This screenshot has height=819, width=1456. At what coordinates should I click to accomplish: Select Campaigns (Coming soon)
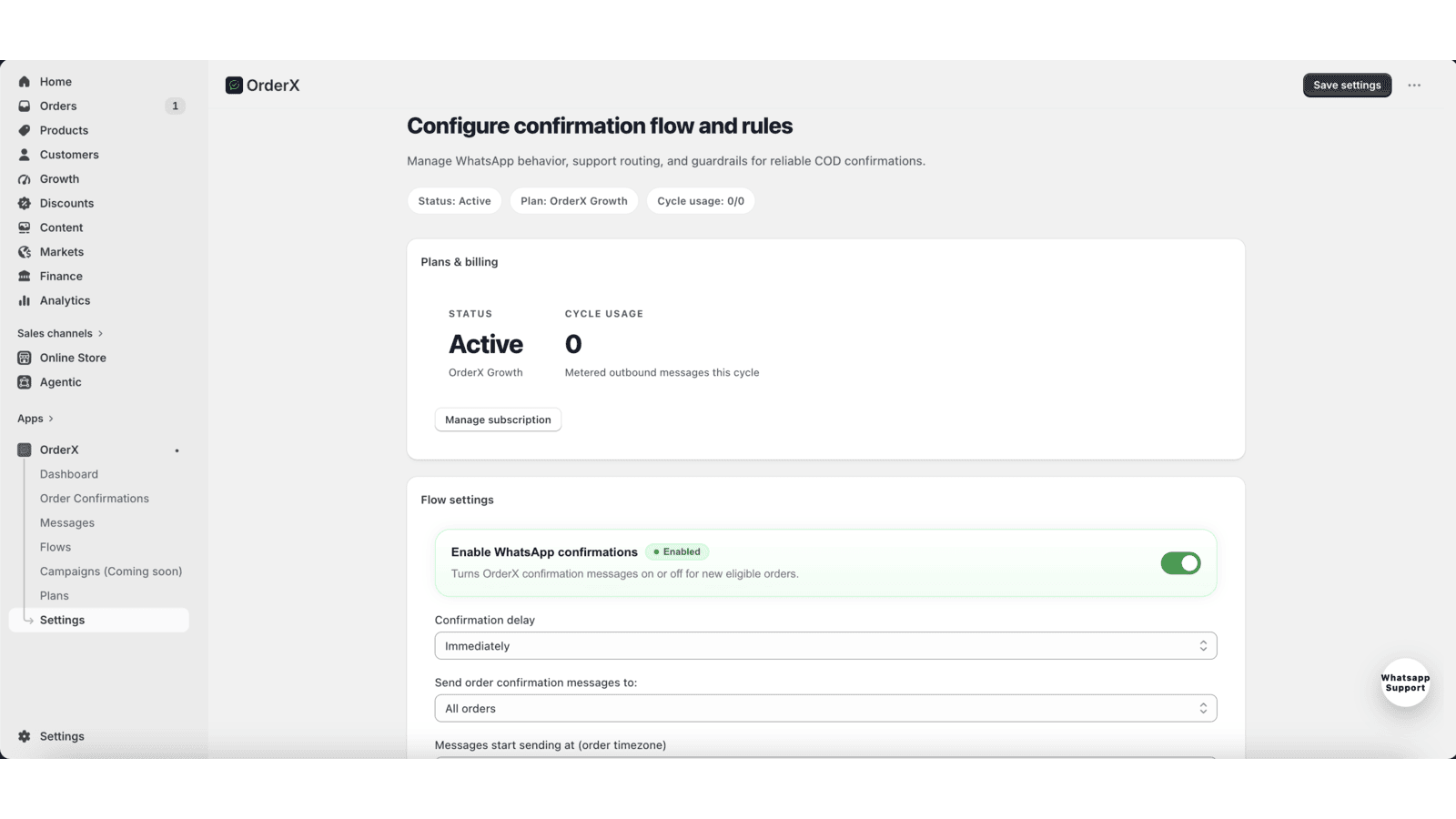(x=111, y=571)
